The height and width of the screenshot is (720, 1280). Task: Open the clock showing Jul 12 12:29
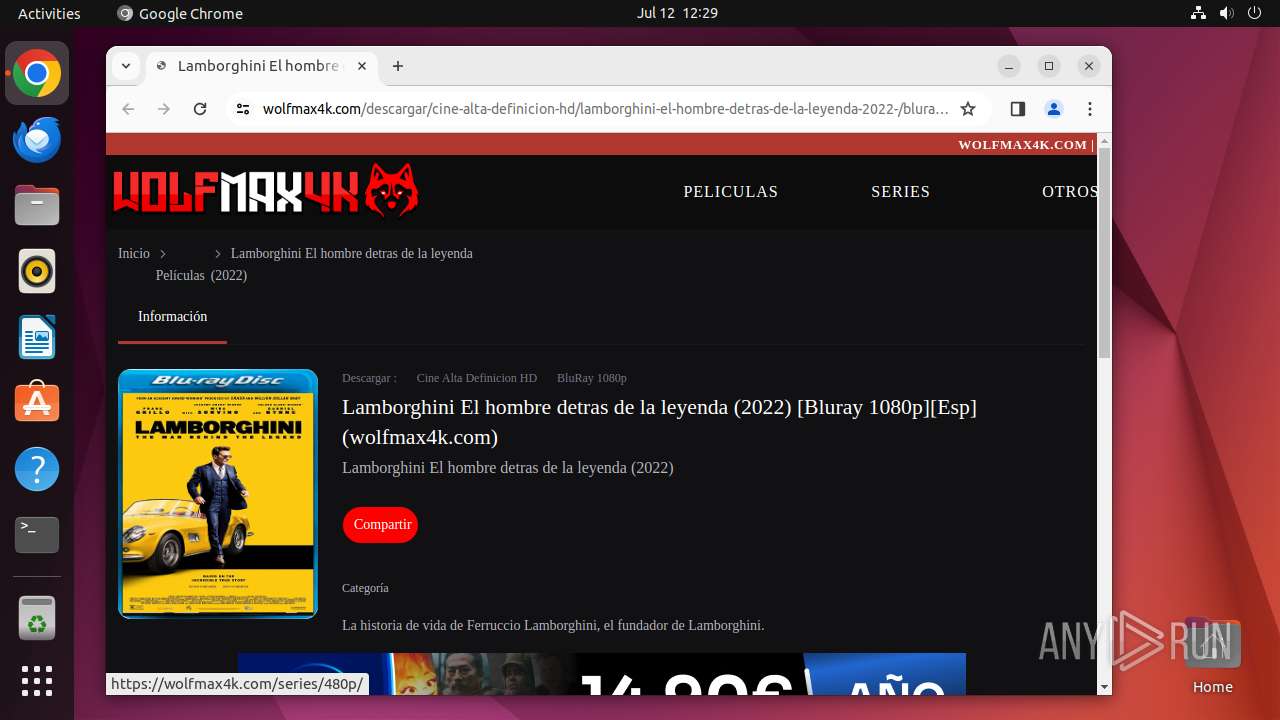(x=677, y=13)
